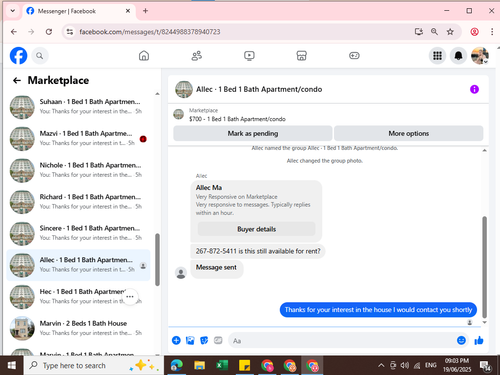Bookmark this page with the star
This screenshot has height=375, width=500.
pyautogui.click(x=450, y=32)
